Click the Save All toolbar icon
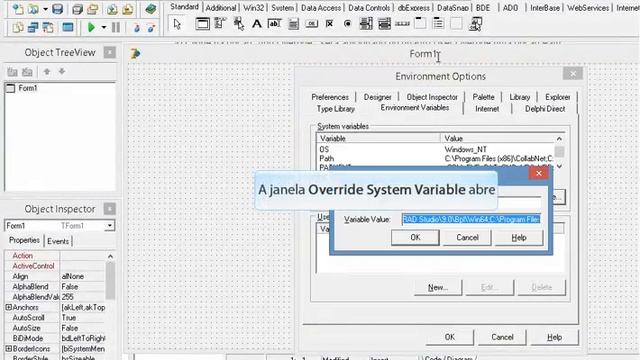This screenshot has width=640, height=360. tap(77, 9)
